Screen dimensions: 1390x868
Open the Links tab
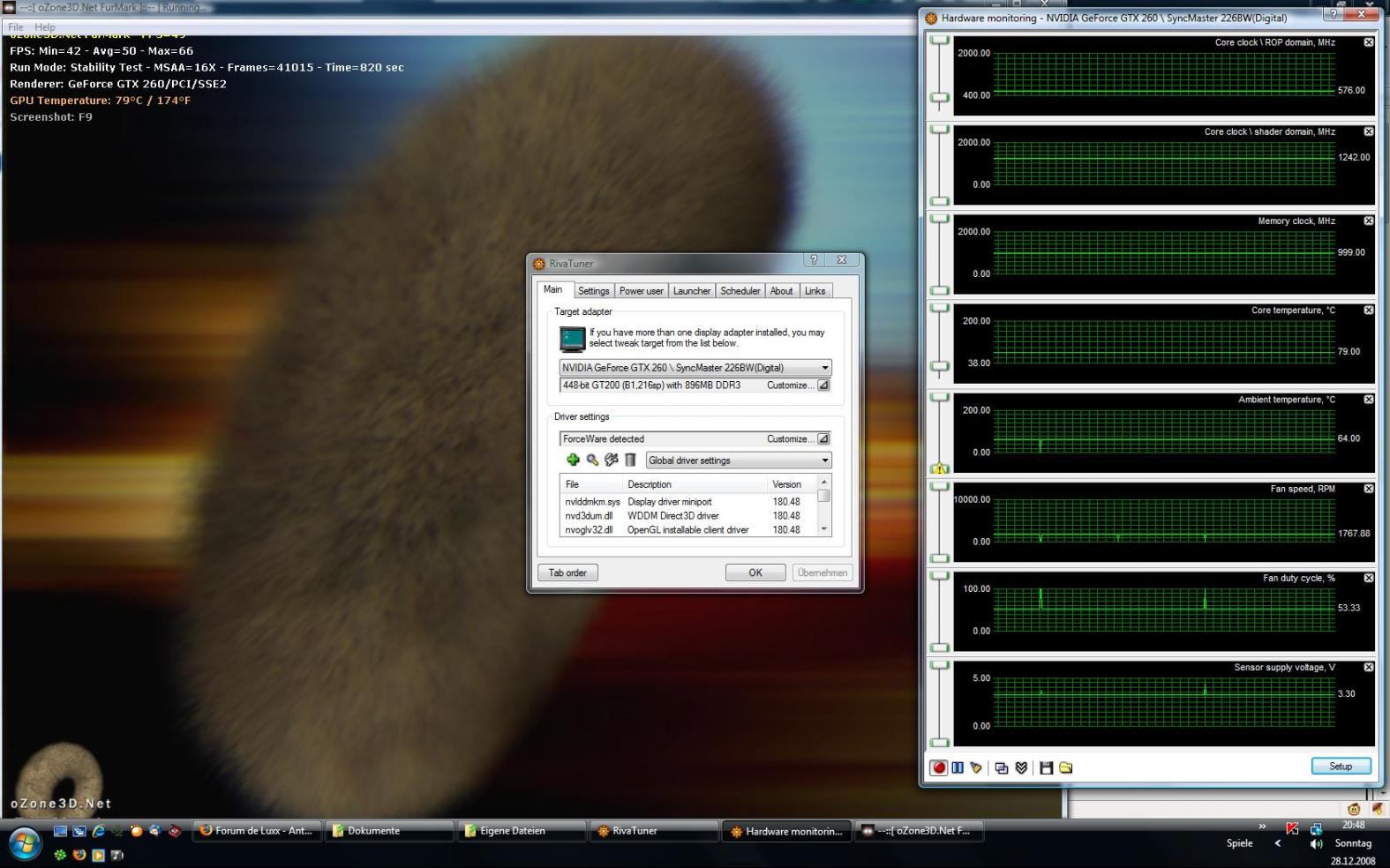[x=815, y=291]
